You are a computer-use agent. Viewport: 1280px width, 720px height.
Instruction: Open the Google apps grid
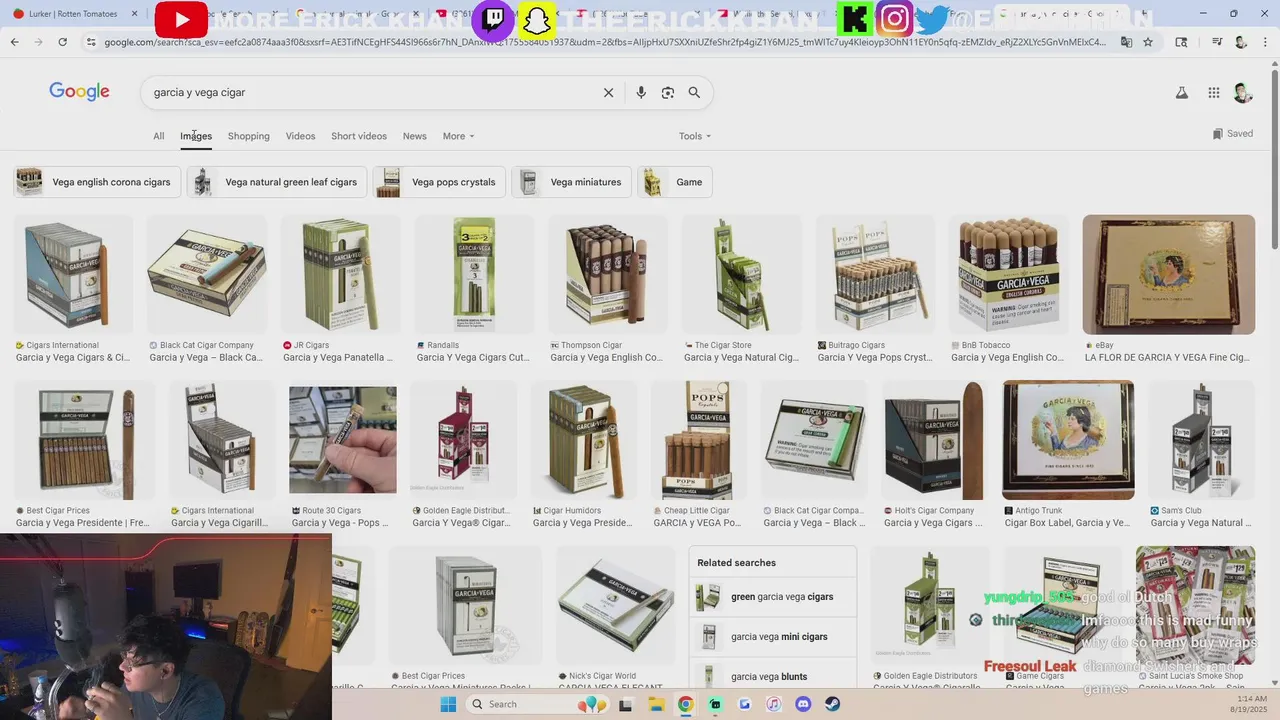1213,92
